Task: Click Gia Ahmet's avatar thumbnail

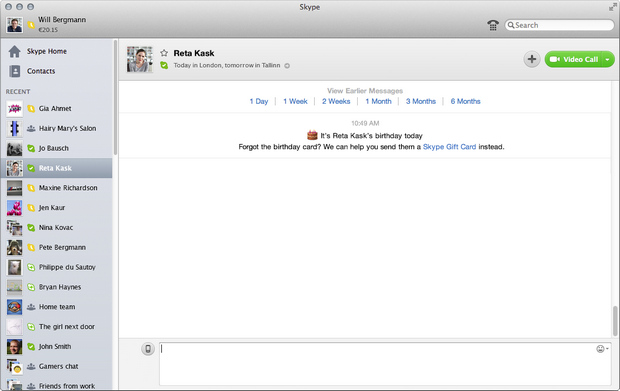Action: 15,109
